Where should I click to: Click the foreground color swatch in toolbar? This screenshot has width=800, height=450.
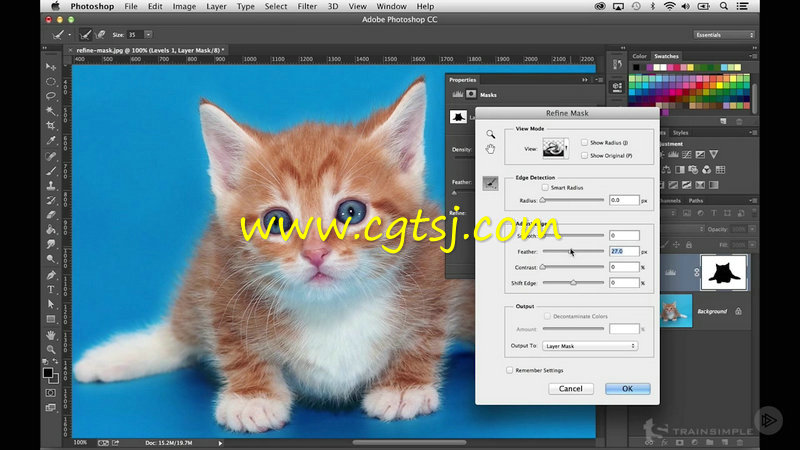click(x=48, y=373)
